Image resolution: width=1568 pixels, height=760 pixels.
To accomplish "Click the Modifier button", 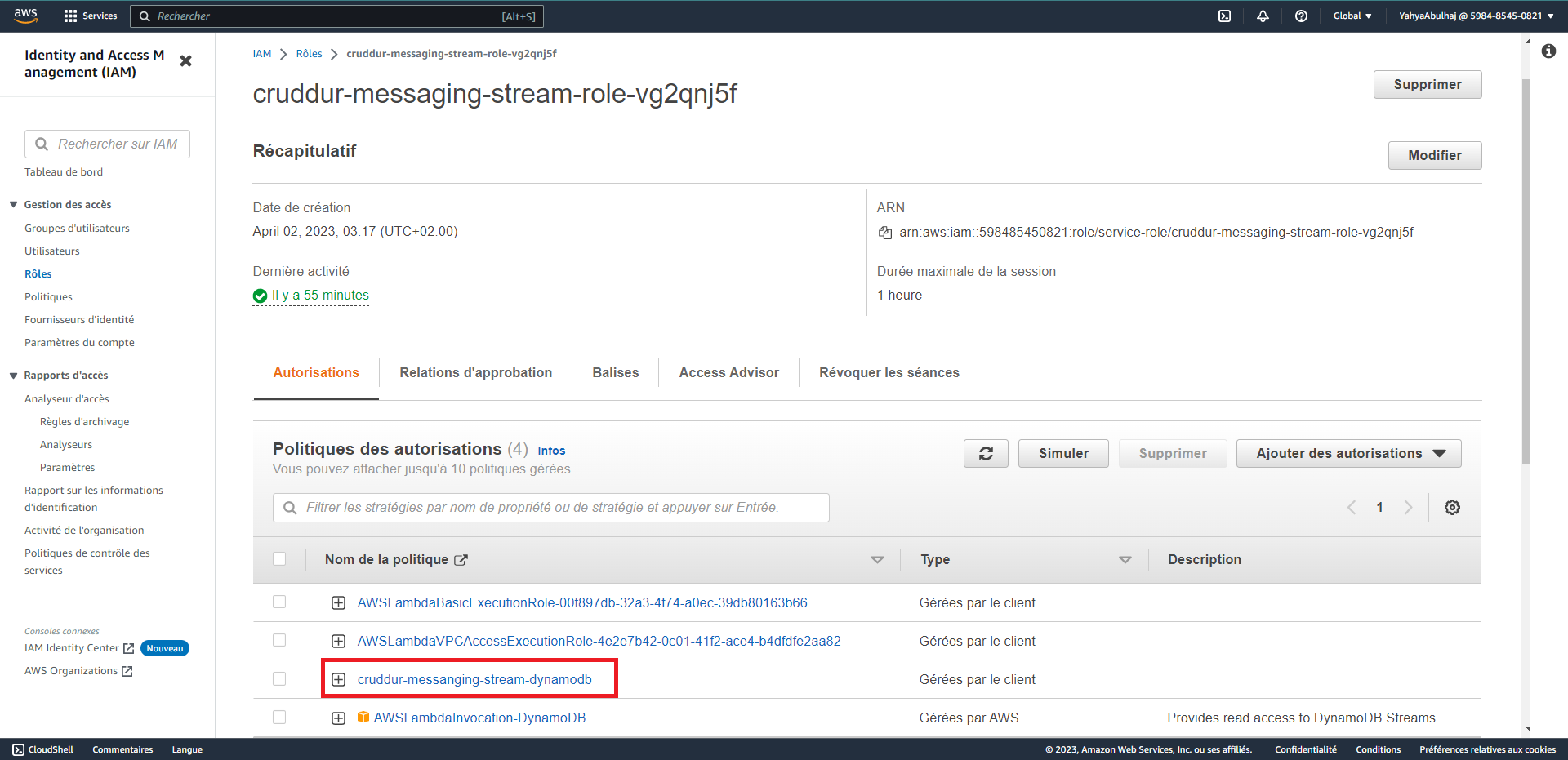I will coord(1435,155).
